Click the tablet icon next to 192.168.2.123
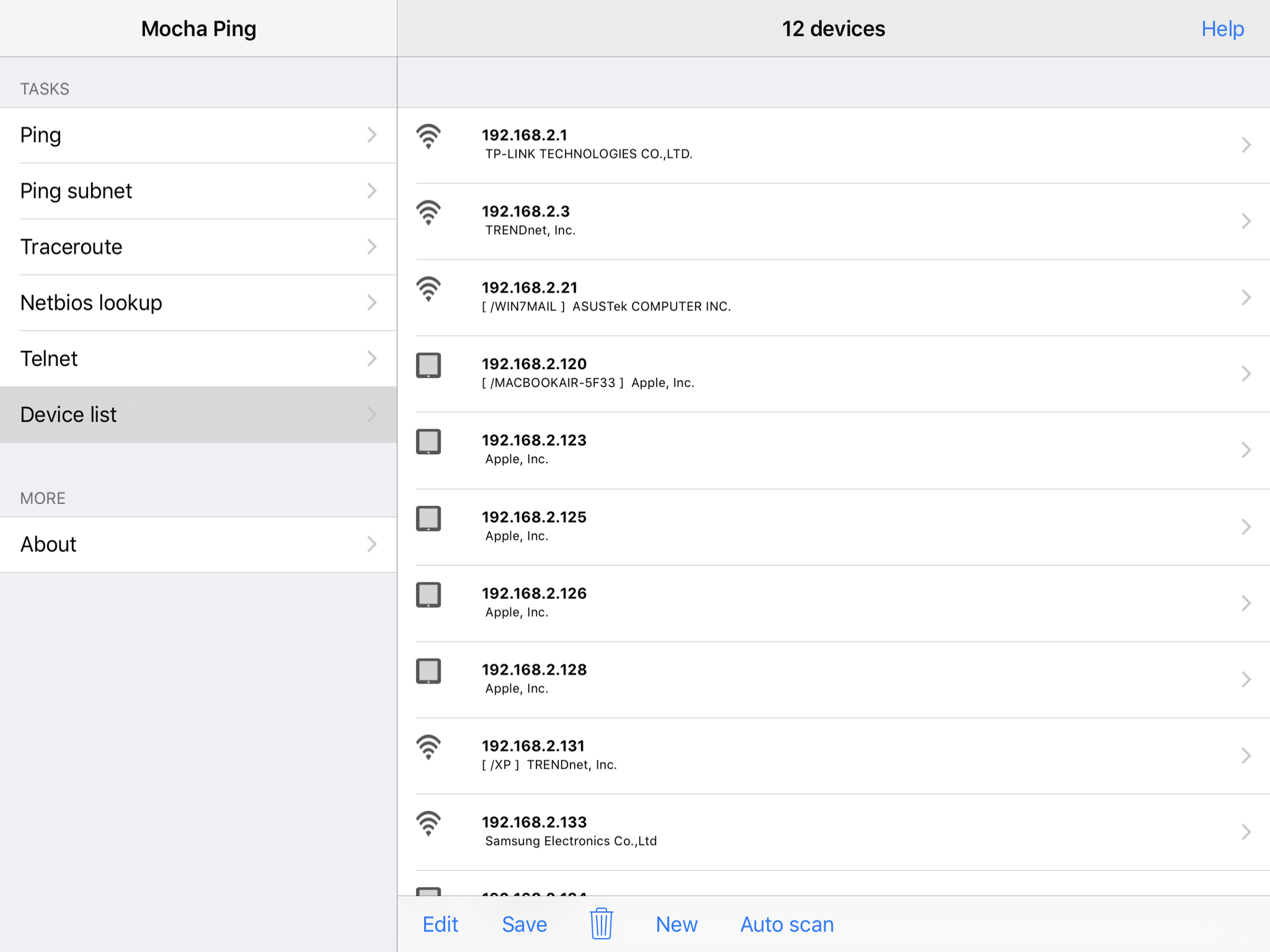 428,442
